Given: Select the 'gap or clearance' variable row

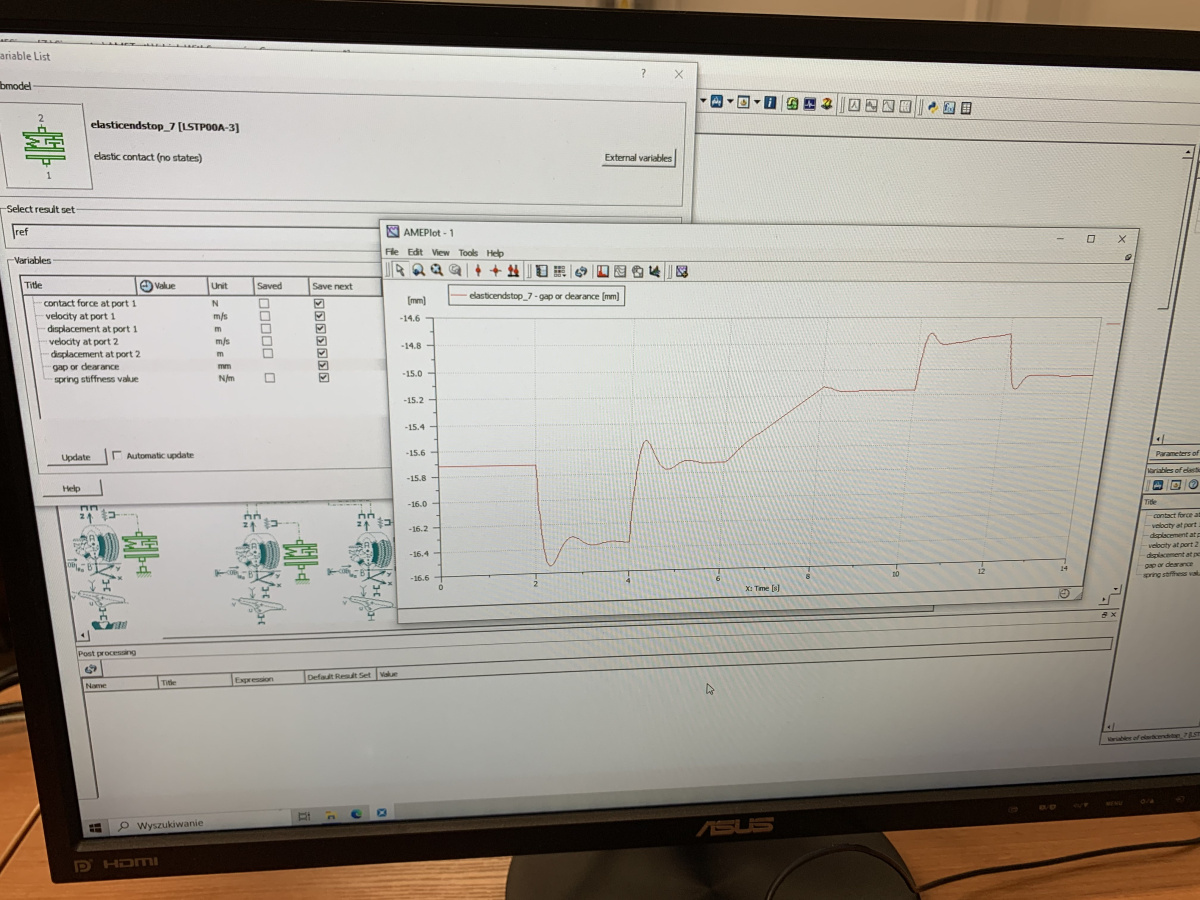Looking at the screenshot, I should coord(85,366).
